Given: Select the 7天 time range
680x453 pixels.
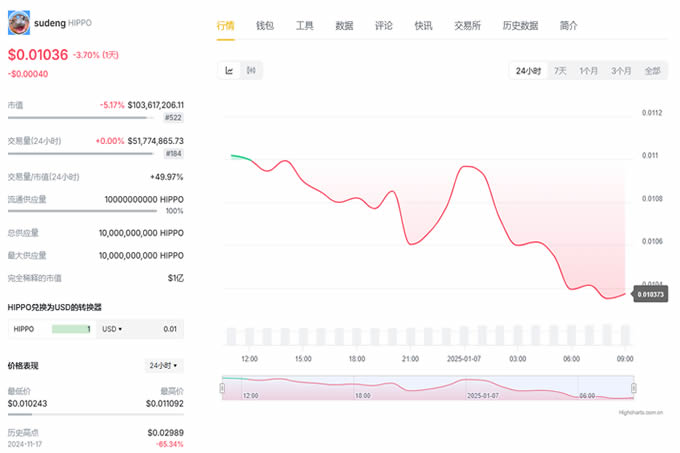Looking at the screenshot, I should [x=560, y=71].
